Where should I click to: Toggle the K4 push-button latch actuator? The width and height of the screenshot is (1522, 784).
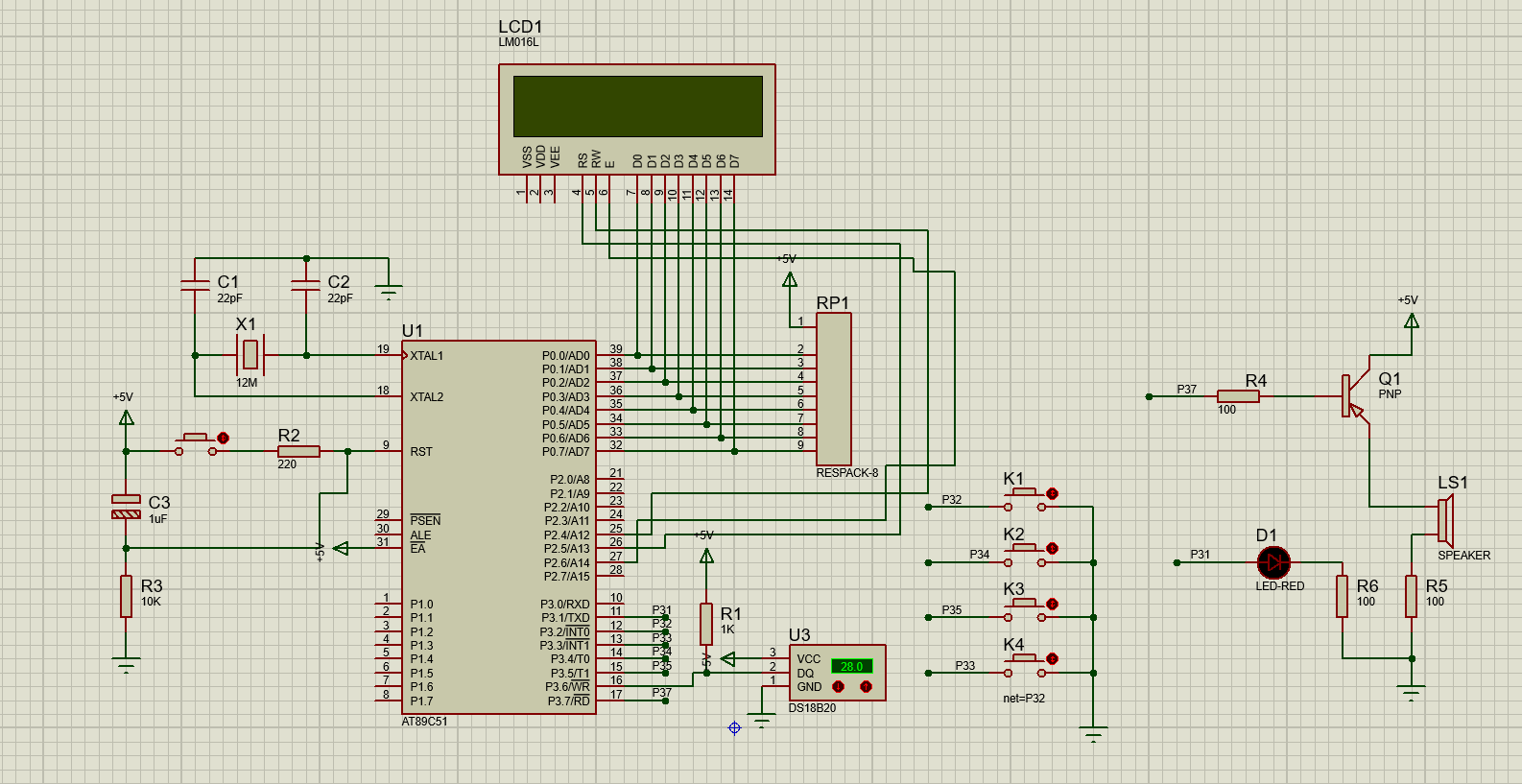coord(1052,658)
